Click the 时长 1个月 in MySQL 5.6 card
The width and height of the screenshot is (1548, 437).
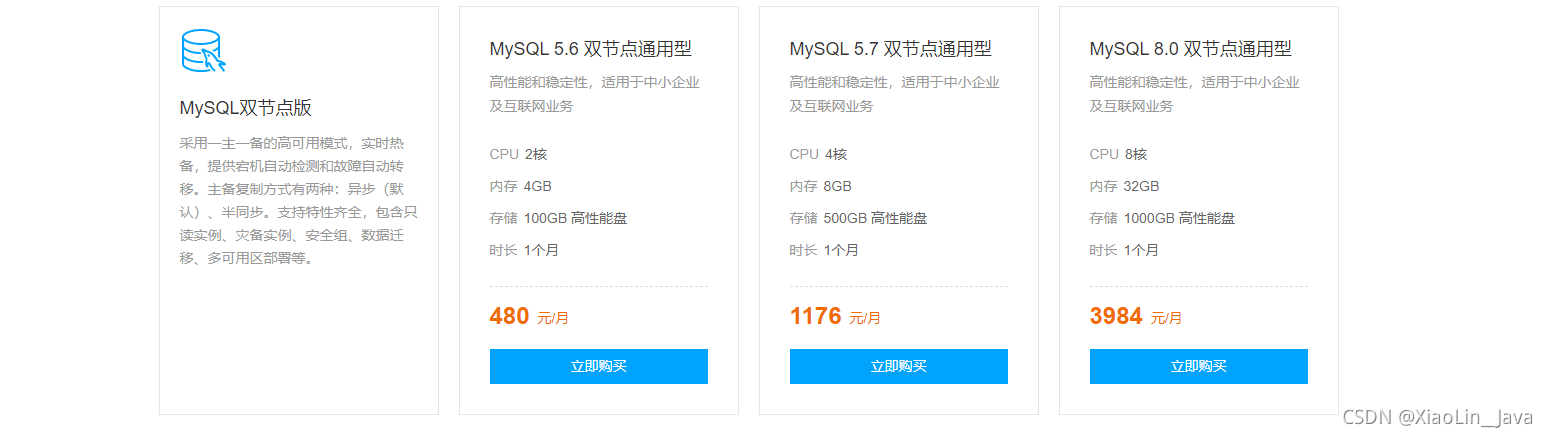coord(524,250)
